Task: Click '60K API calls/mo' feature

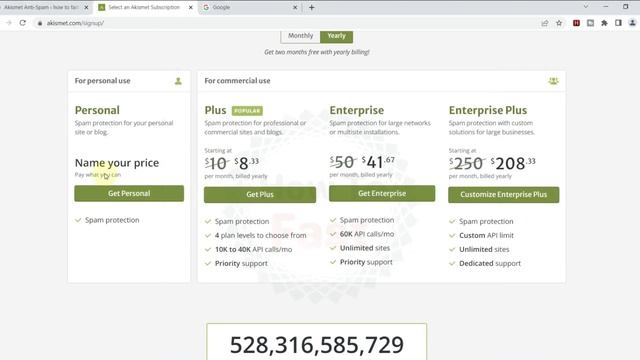Action: pos(367,234)
